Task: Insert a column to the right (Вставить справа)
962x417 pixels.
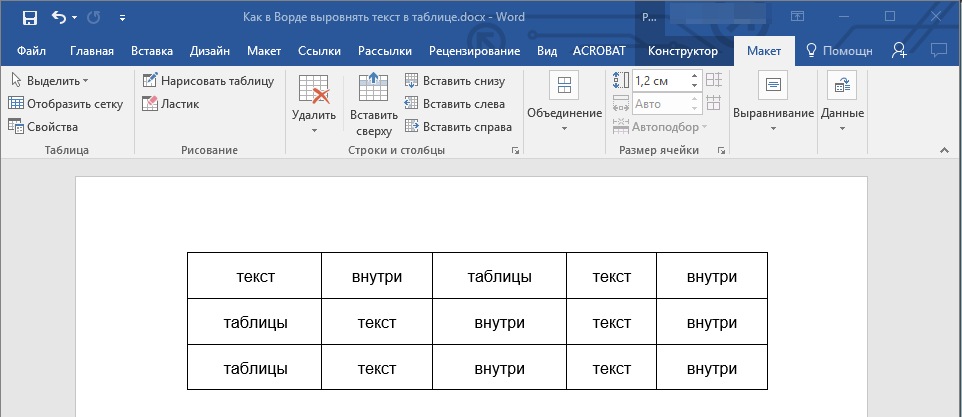Action: click(458, 126)
